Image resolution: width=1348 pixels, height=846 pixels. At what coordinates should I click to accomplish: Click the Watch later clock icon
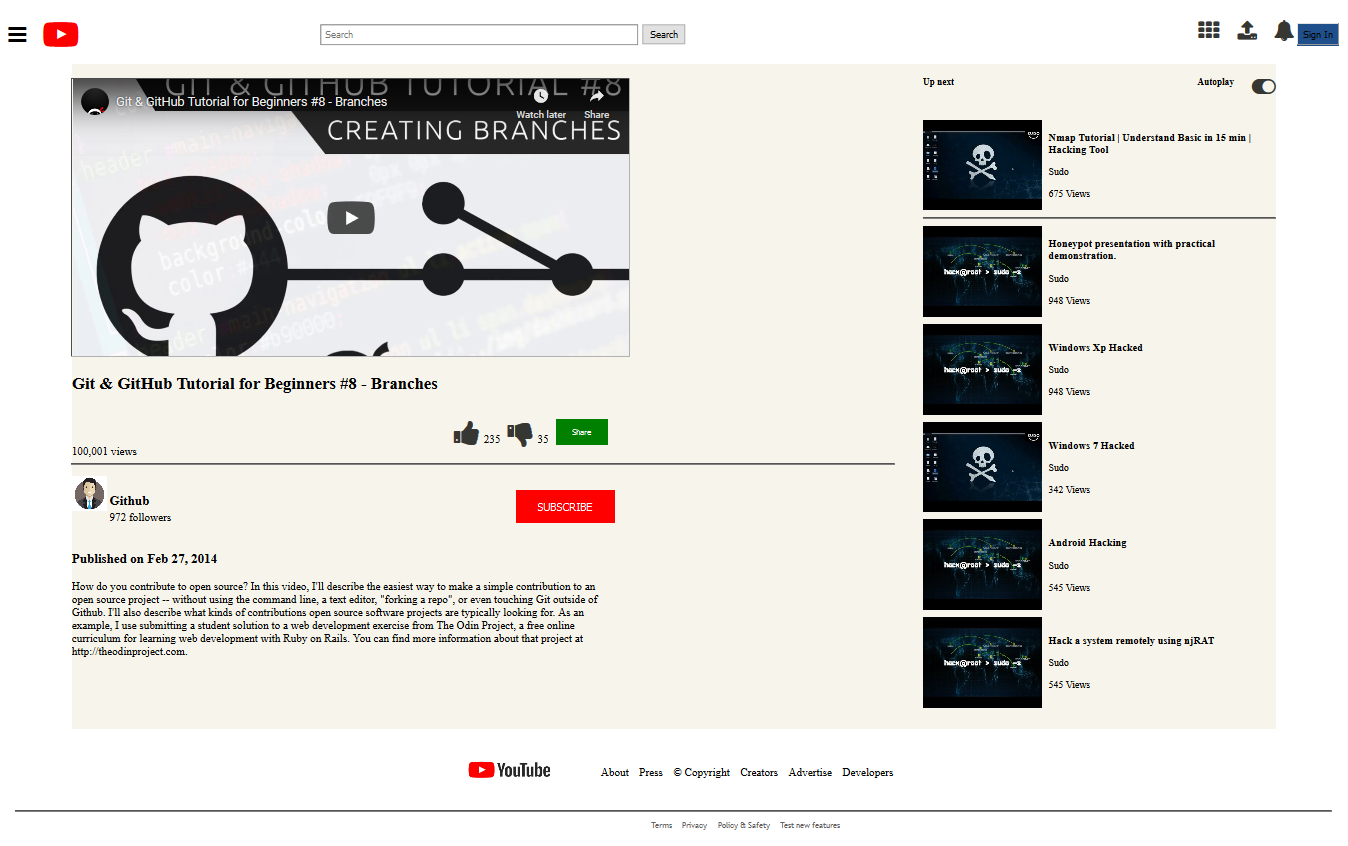tap(541, 96)
